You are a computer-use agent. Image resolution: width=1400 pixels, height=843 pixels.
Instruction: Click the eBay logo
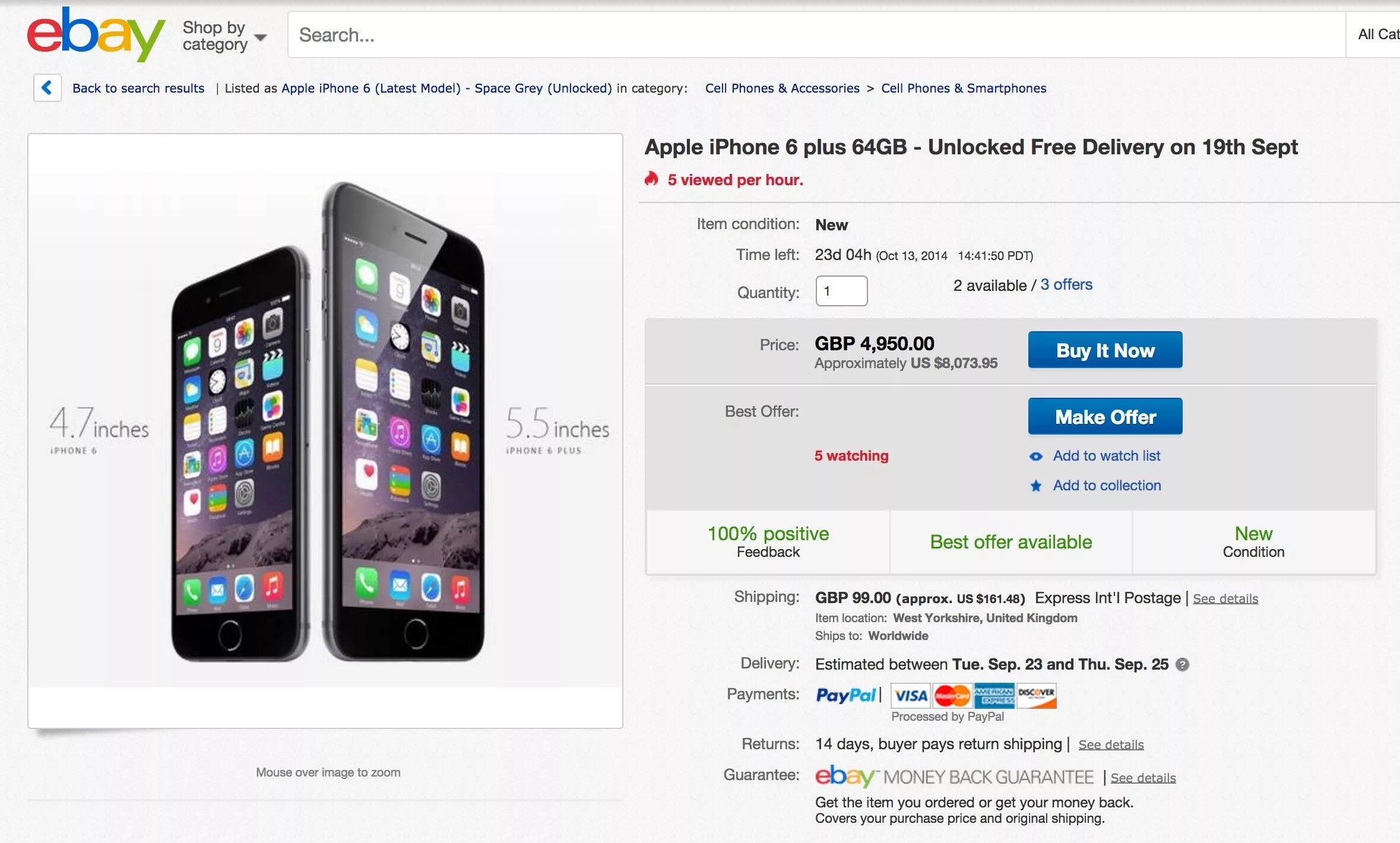coord(95,34)
